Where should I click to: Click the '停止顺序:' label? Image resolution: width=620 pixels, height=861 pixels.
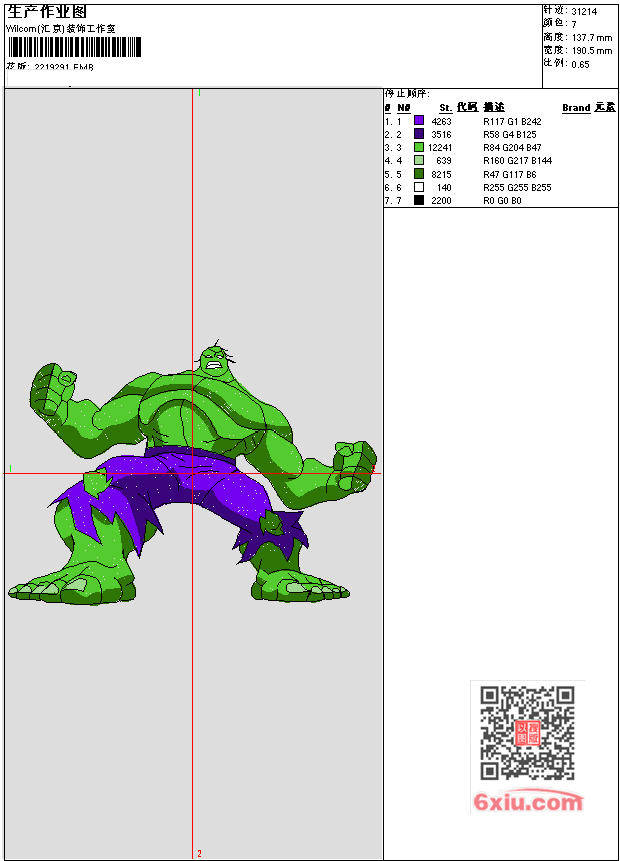pos(407,94)
